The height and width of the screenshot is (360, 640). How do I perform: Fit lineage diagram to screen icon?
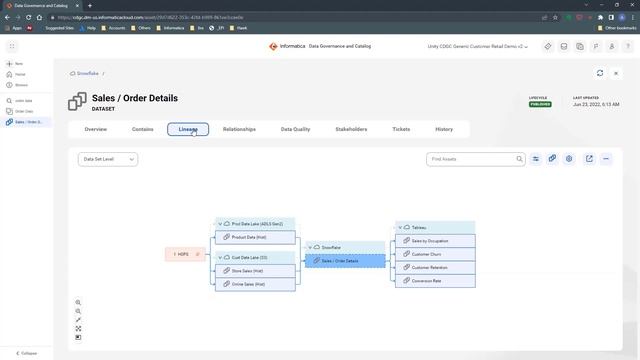(78, 329)
